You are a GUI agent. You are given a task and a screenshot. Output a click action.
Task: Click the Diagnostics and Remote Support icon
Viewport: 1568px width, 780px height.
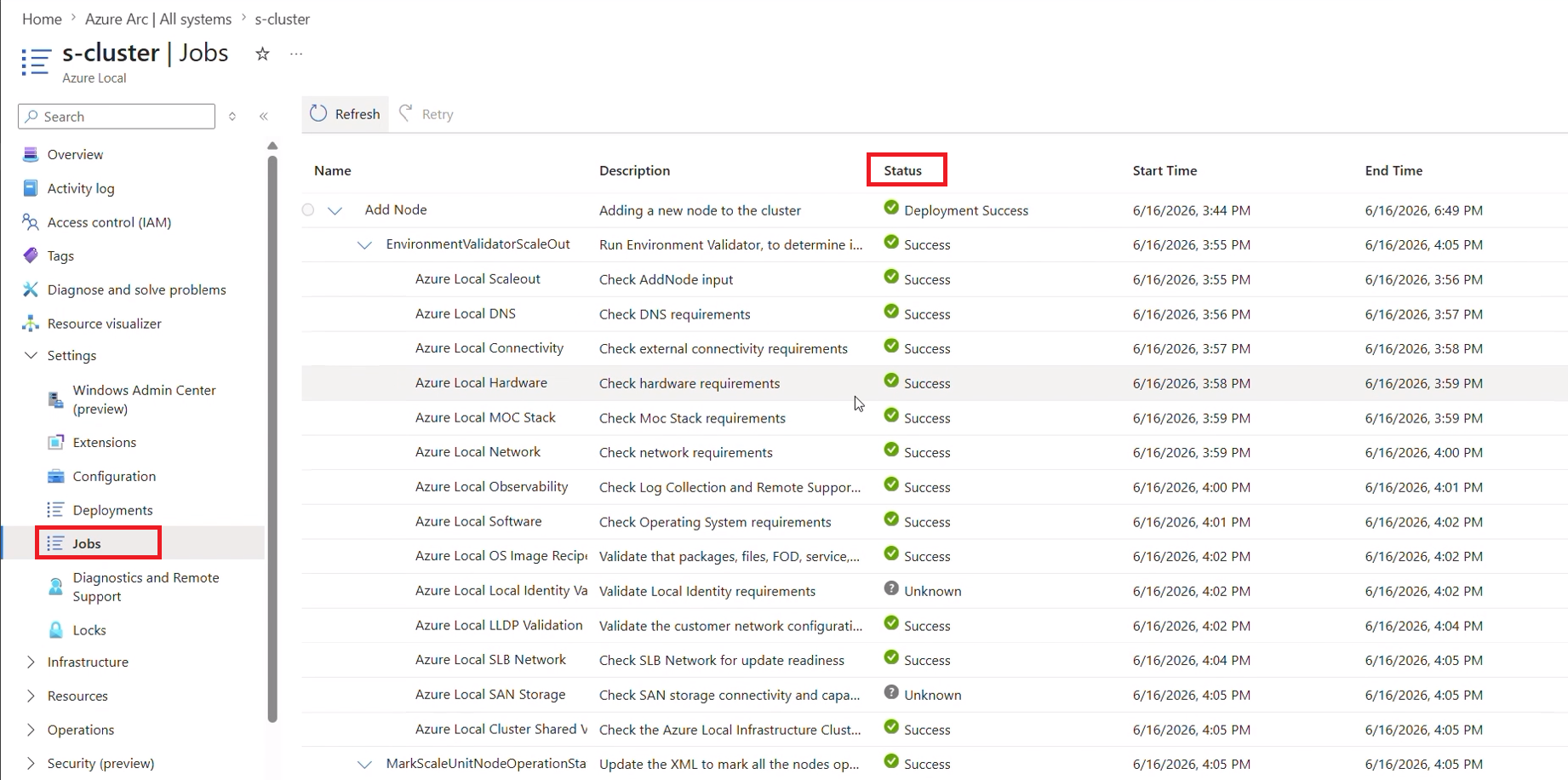pos(55,587)
